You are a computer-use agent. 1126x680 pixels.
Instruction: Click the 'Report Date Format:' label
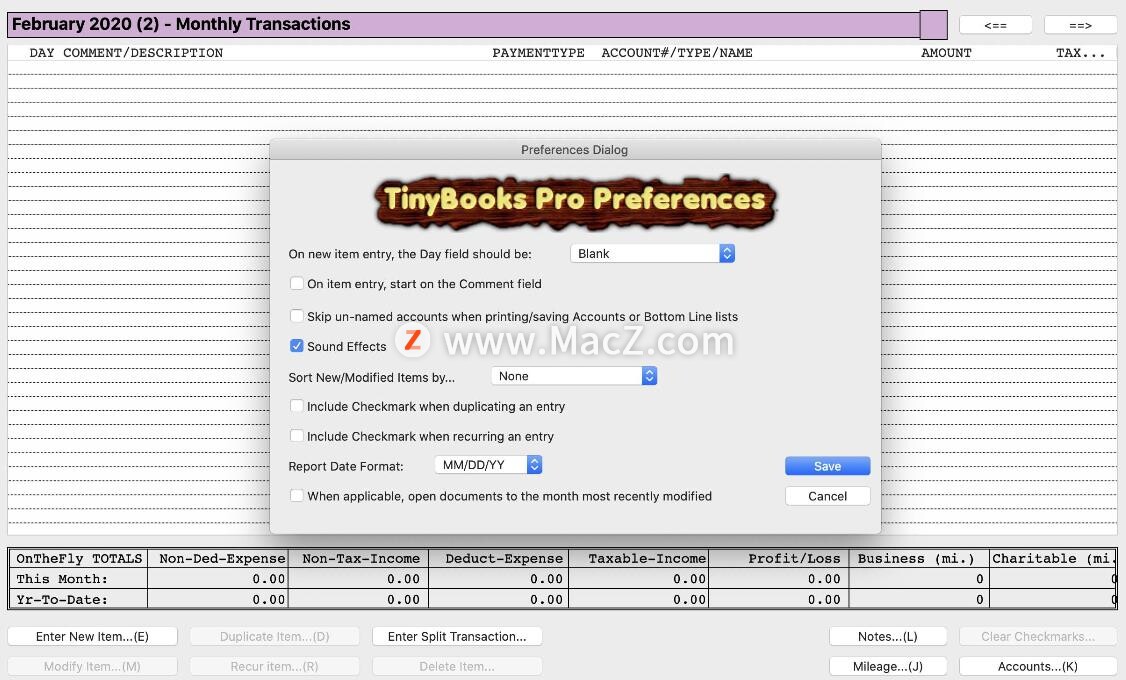[x=346, y=466]
